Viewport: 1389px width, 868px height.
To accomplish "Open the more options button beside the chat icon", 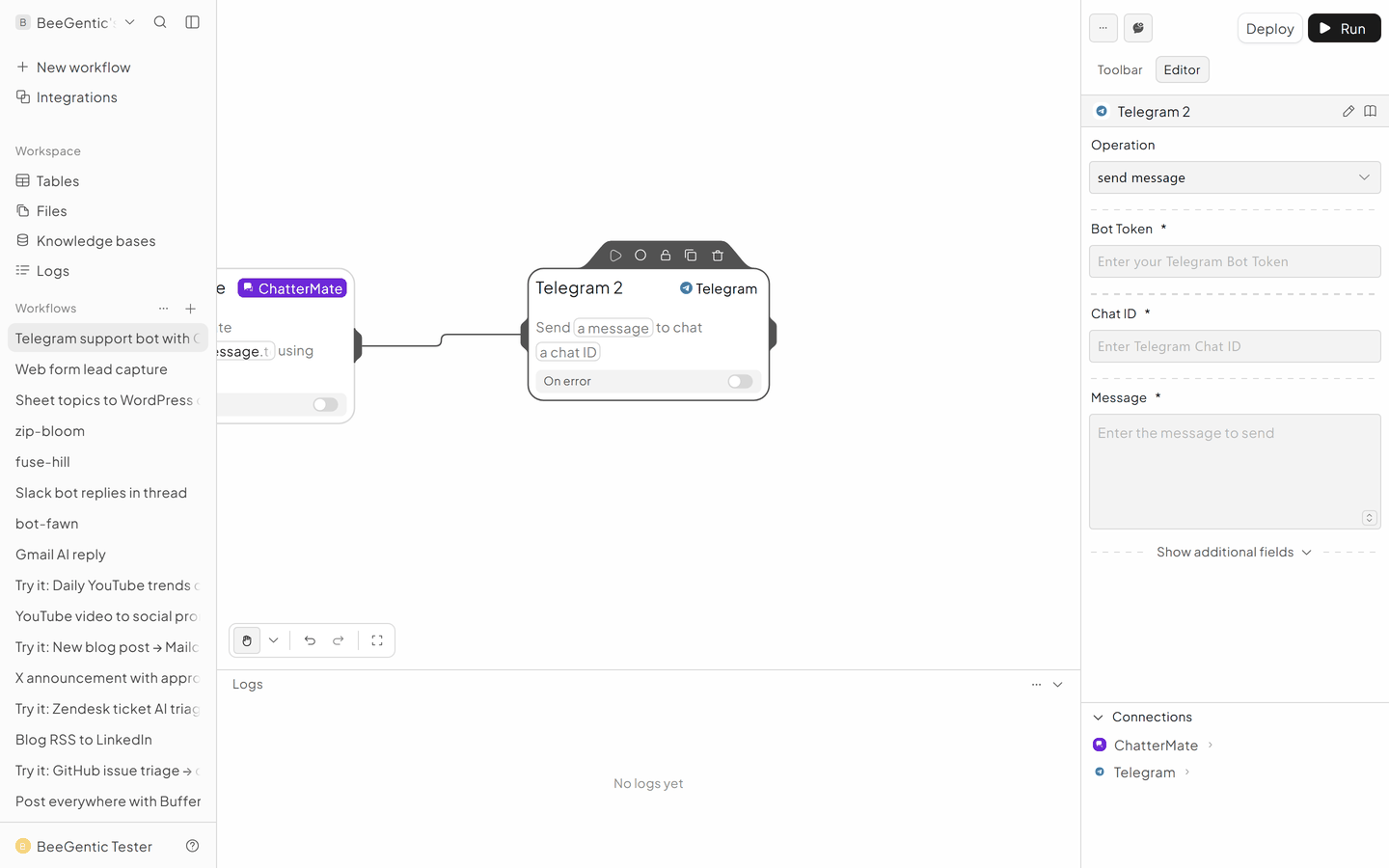I will (x=1103, y=28).
